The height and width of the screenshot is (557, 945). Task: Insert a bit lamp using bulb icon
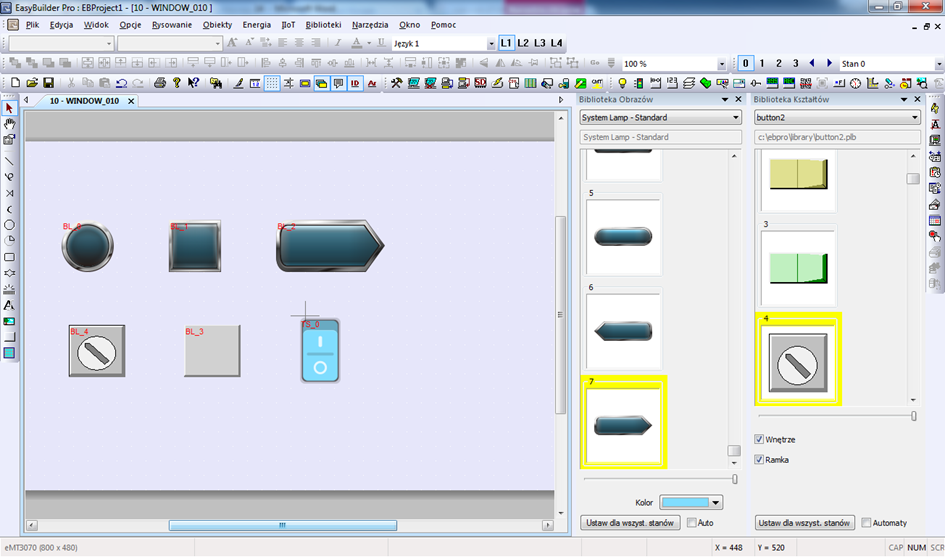[622, 83]
